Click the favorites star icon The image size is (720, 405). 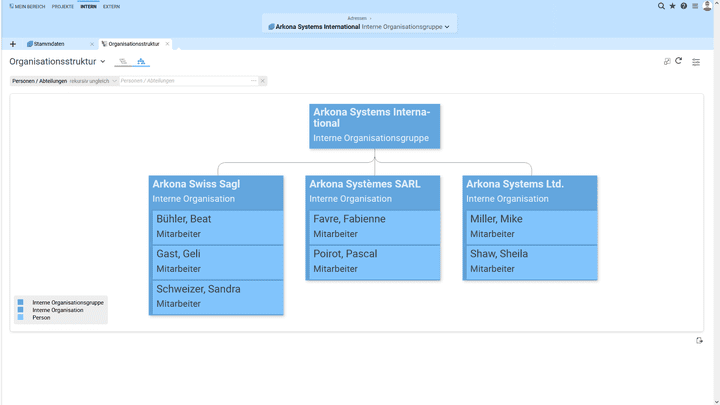click(x=672, y=6)
